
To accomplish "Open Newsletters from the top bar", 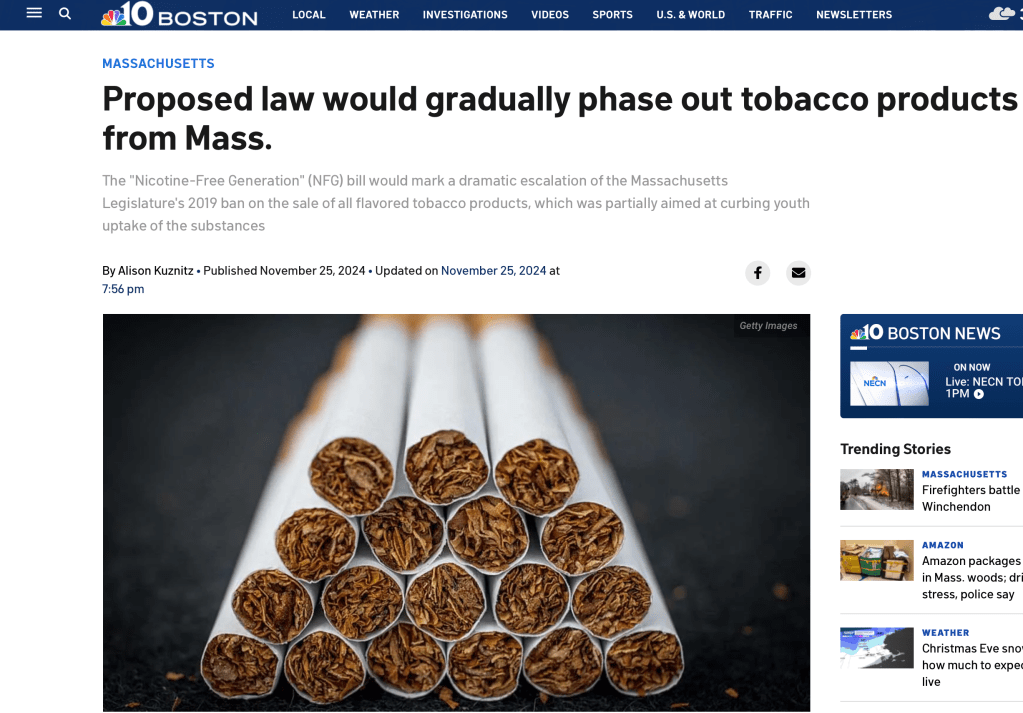I will tap(854, 15).
